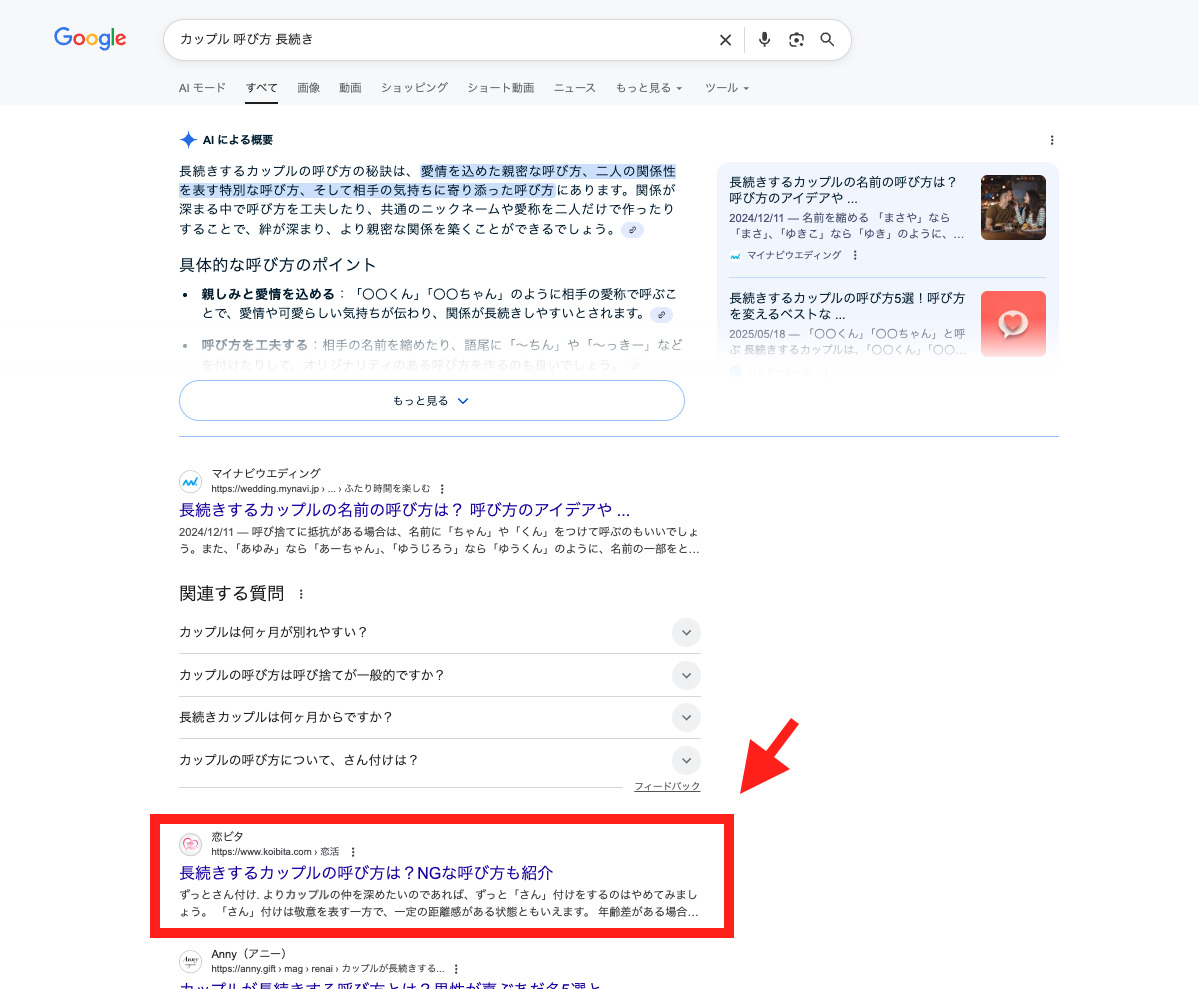The height and width of the screenshot is (989, 1198).
Task: Click AI による概要 label
Action: tap(238, 140)
